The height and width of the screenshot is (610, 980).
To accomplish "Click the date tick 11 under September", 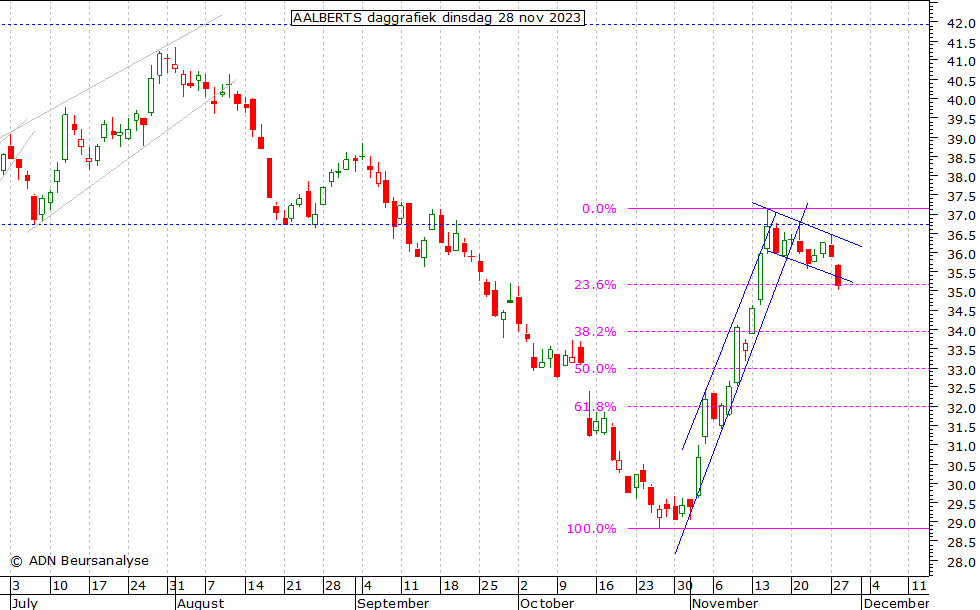I will point(411,586).
